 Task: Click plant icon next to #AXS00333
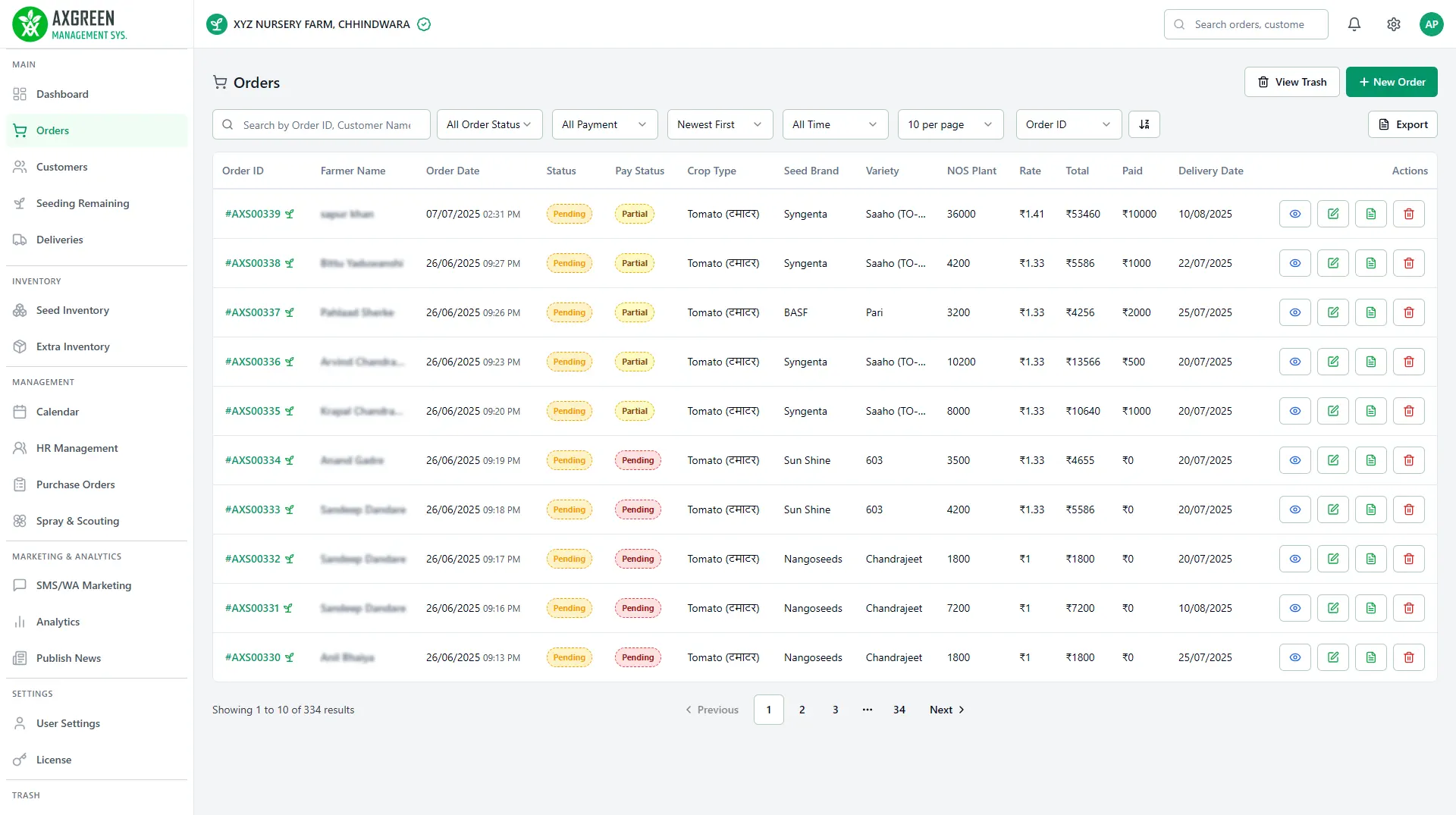[290, 509]
